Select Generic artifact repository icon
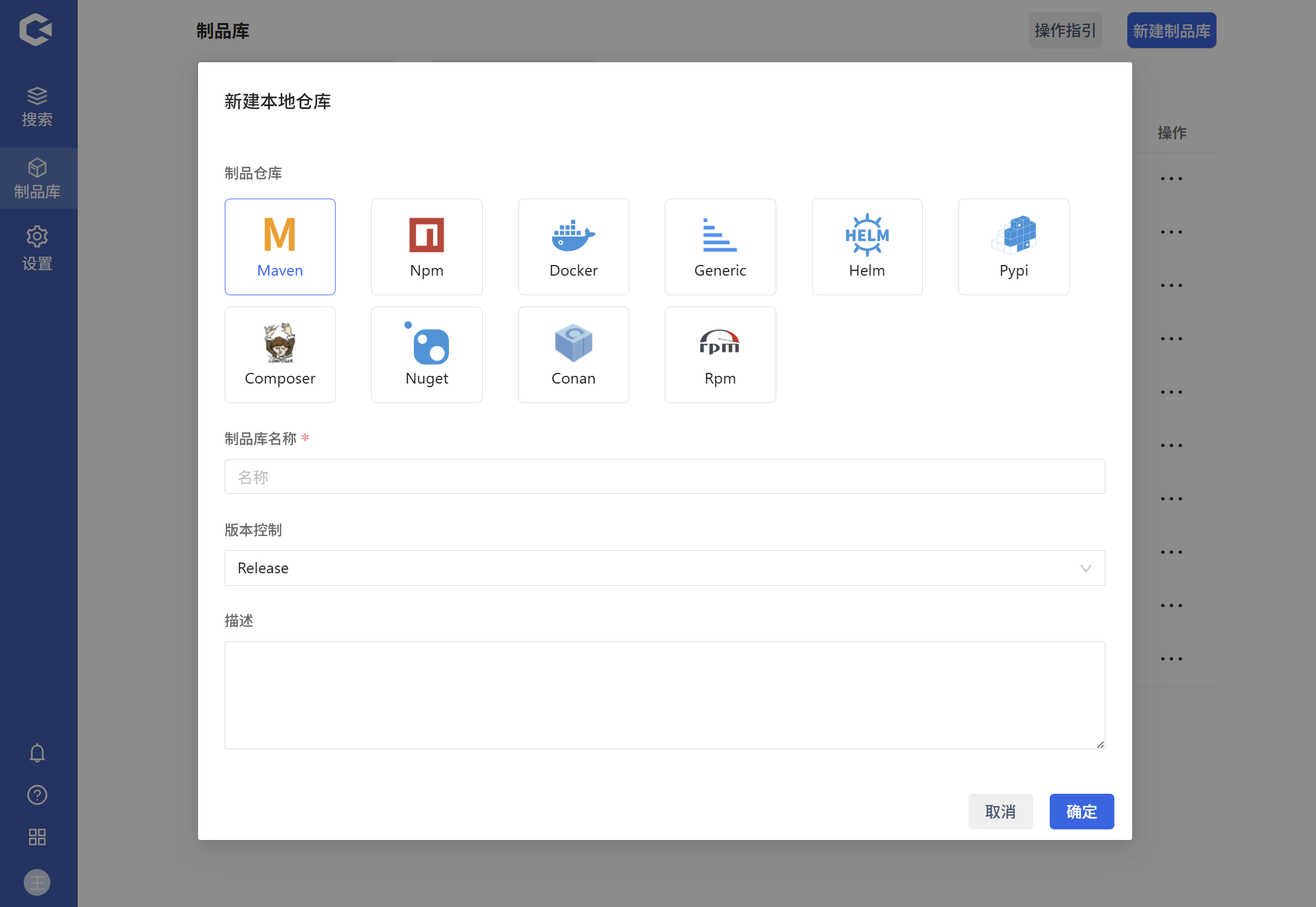1316x907 pixels. 720,247
